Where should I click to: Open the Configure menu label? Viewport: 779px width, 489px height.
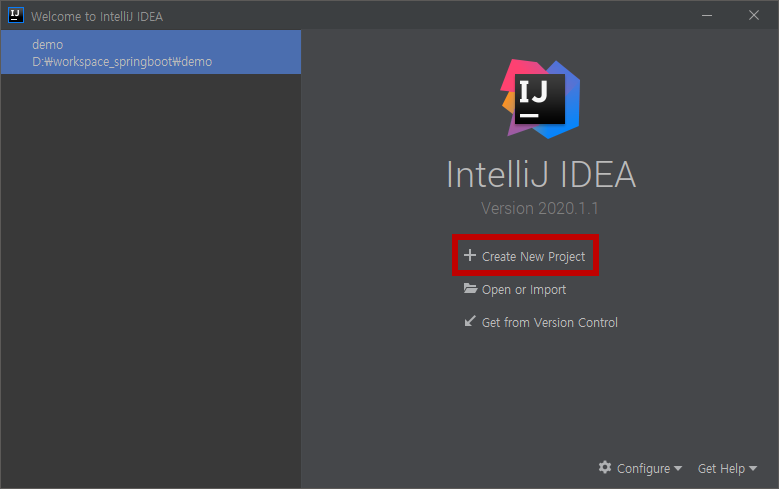click(643, 469)
